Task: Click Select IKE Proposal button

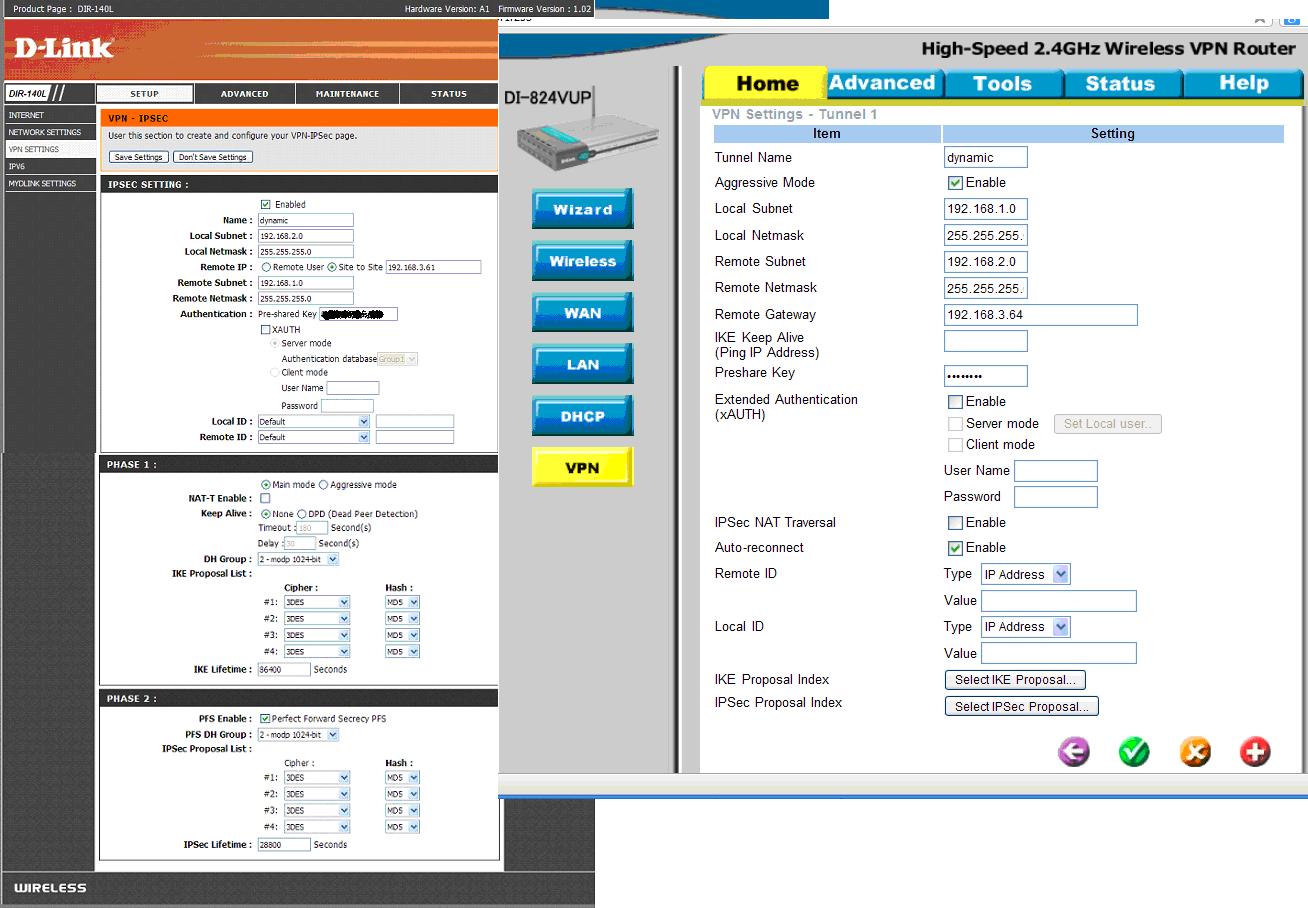Action: point(1014,680)
